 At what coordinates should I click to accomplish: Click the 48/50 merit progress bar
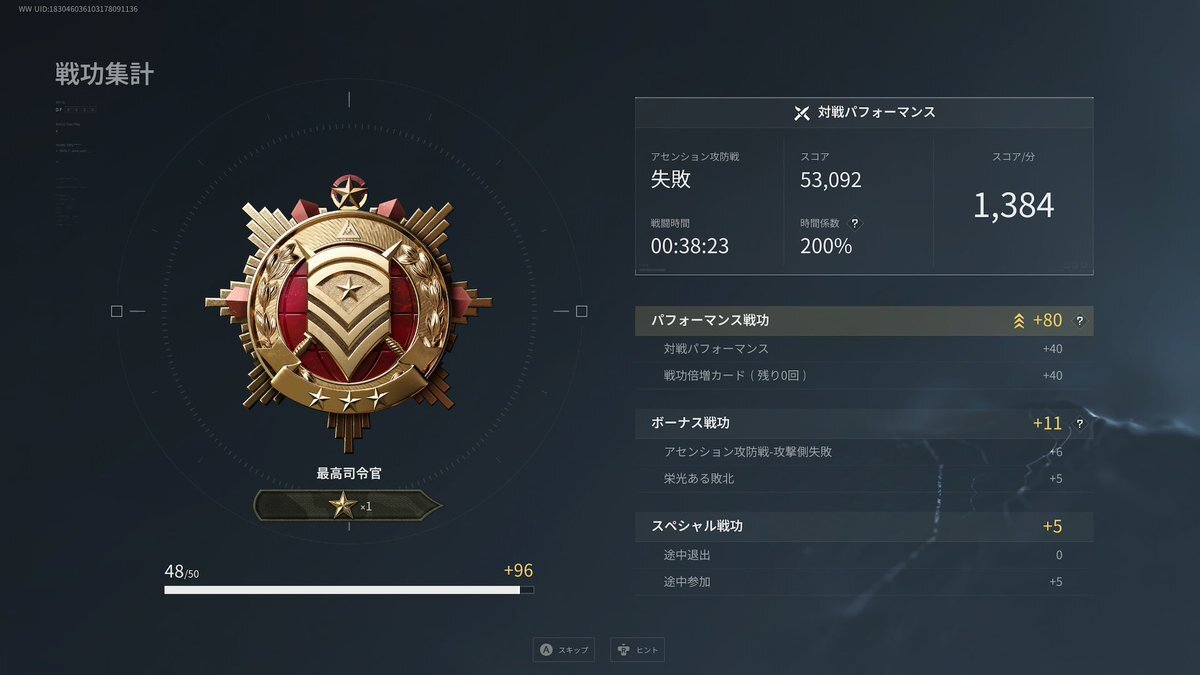(x=349, y=590)
